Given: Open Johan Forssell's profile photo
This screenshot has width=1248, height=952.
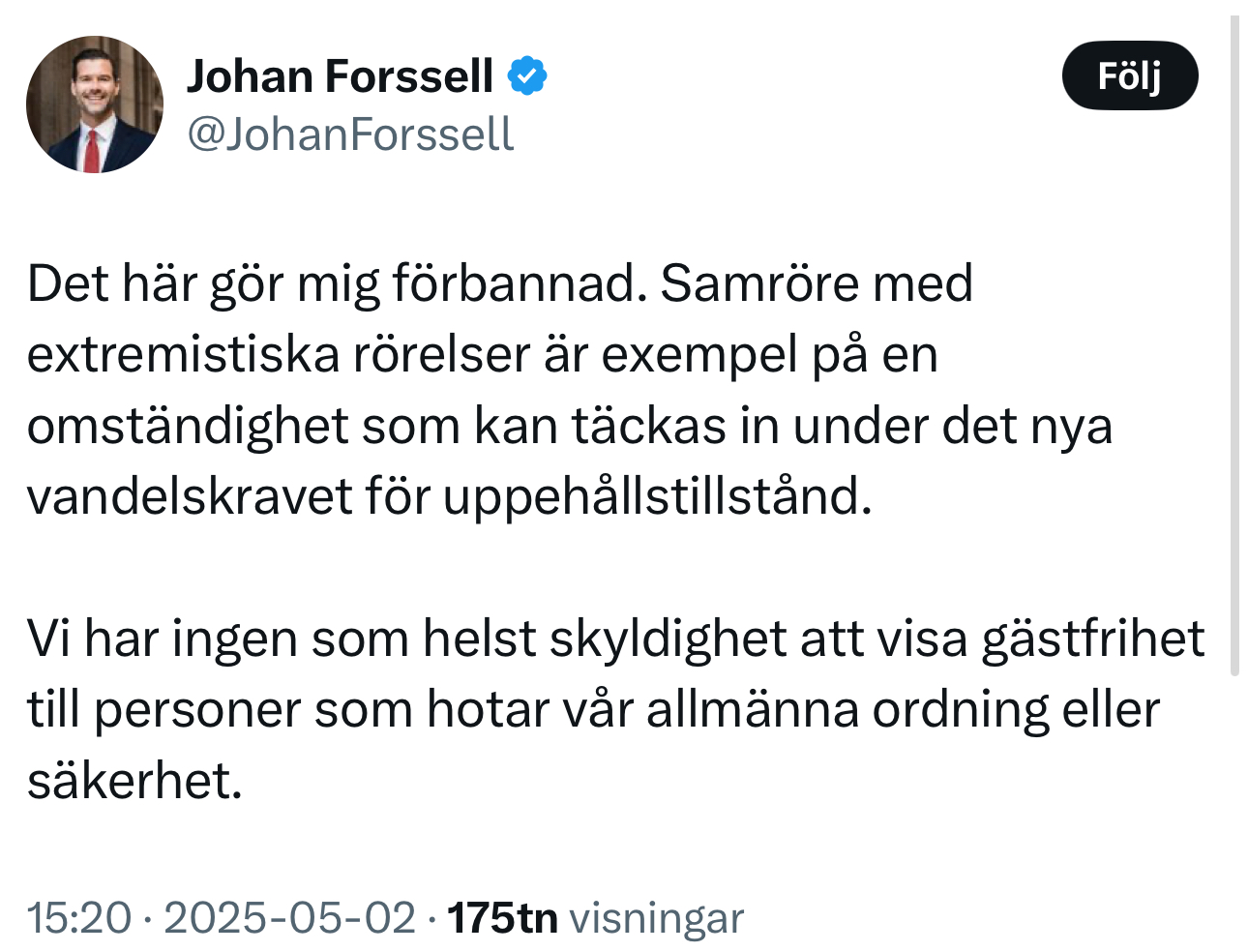Looking at the screenshot, I should 95,104.
